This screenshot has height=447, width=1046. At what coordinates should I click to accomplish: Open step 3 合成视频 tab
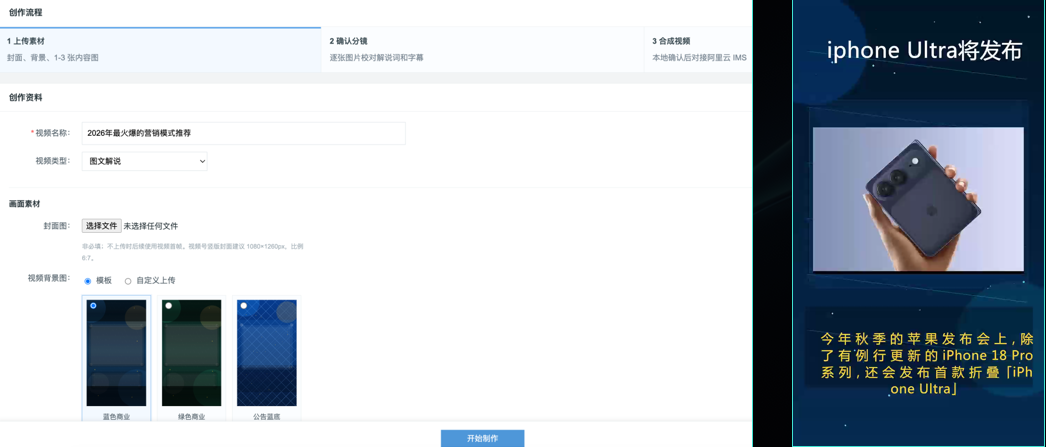[x=698, y=49]
